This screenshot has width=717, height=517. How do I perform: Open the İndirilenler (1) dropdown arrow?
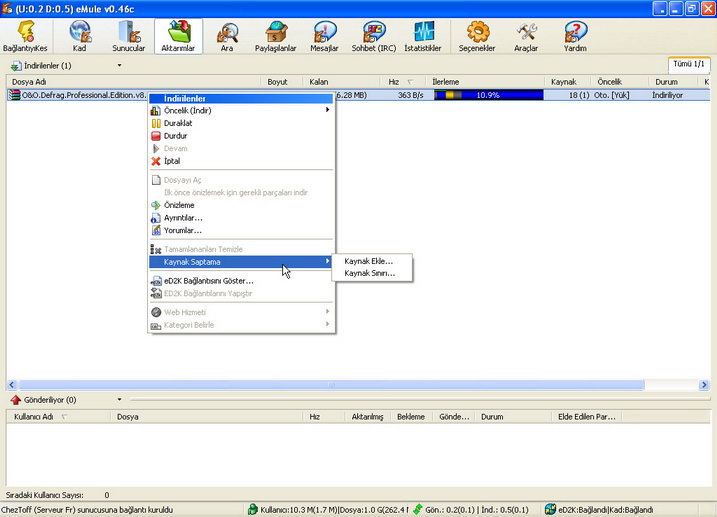tap(119, 65)
